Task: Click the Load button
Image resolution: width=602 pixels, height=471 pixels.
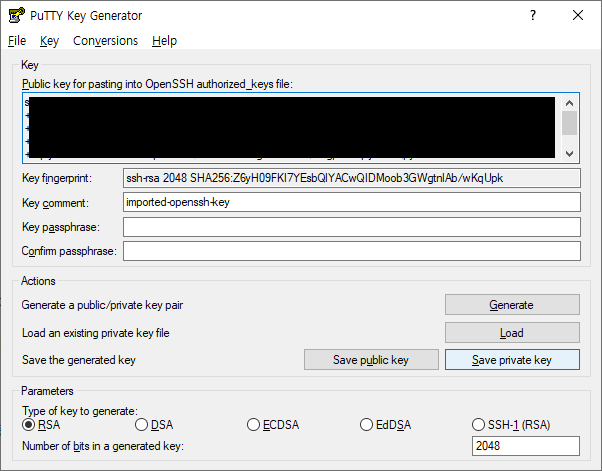Action: (x=512, y=332)
